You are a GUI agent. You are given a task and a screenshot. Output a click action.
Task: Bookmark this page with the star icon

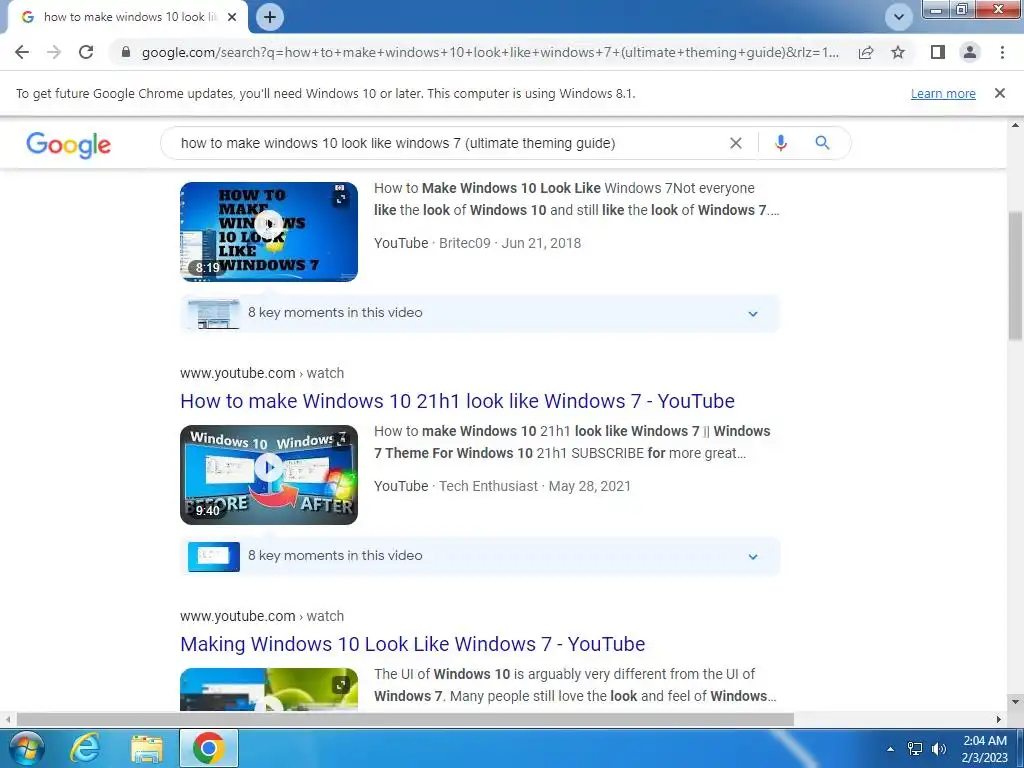point(898,52)
